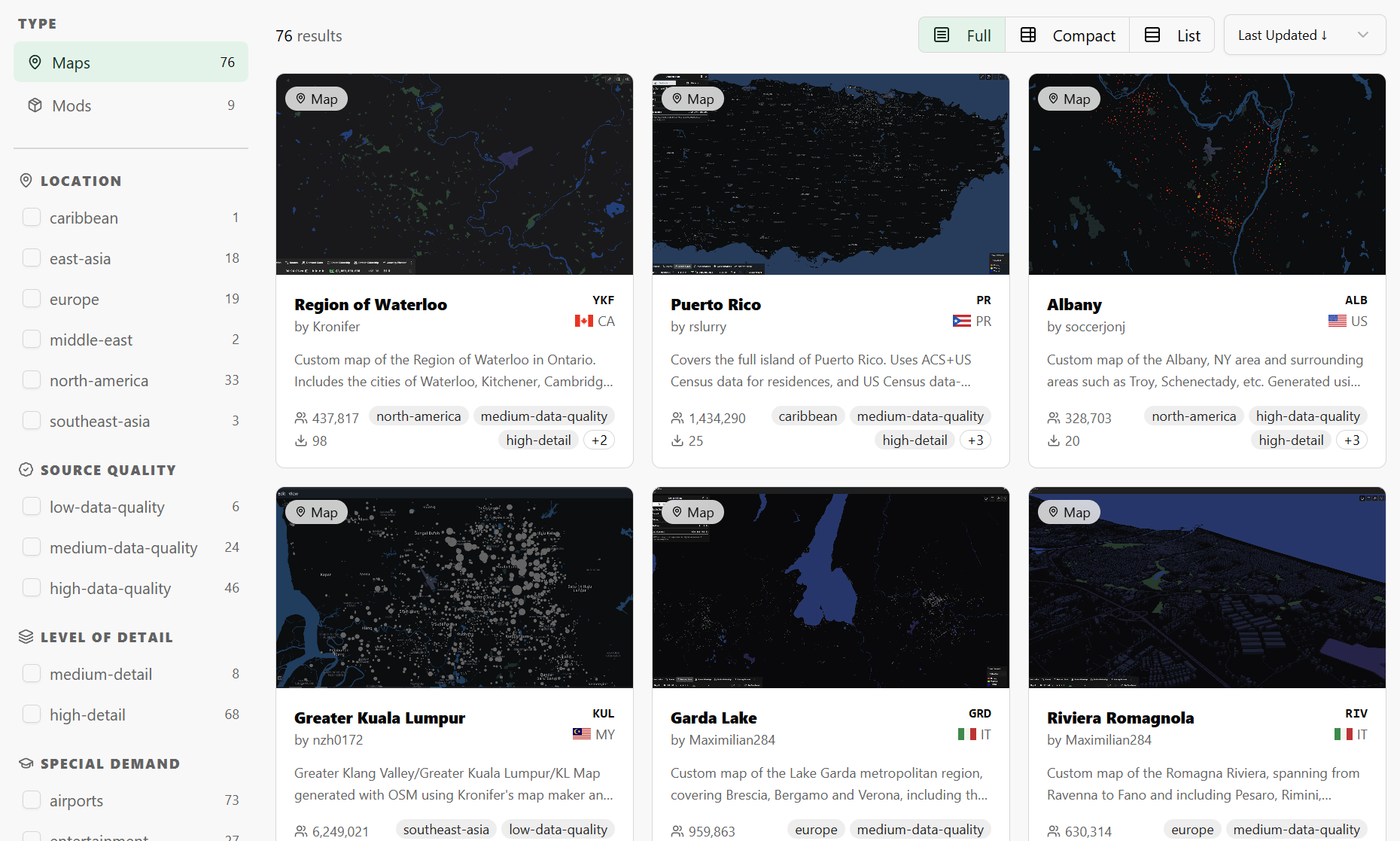Expand the +2 tags on Region of Waterloo card

599,440
